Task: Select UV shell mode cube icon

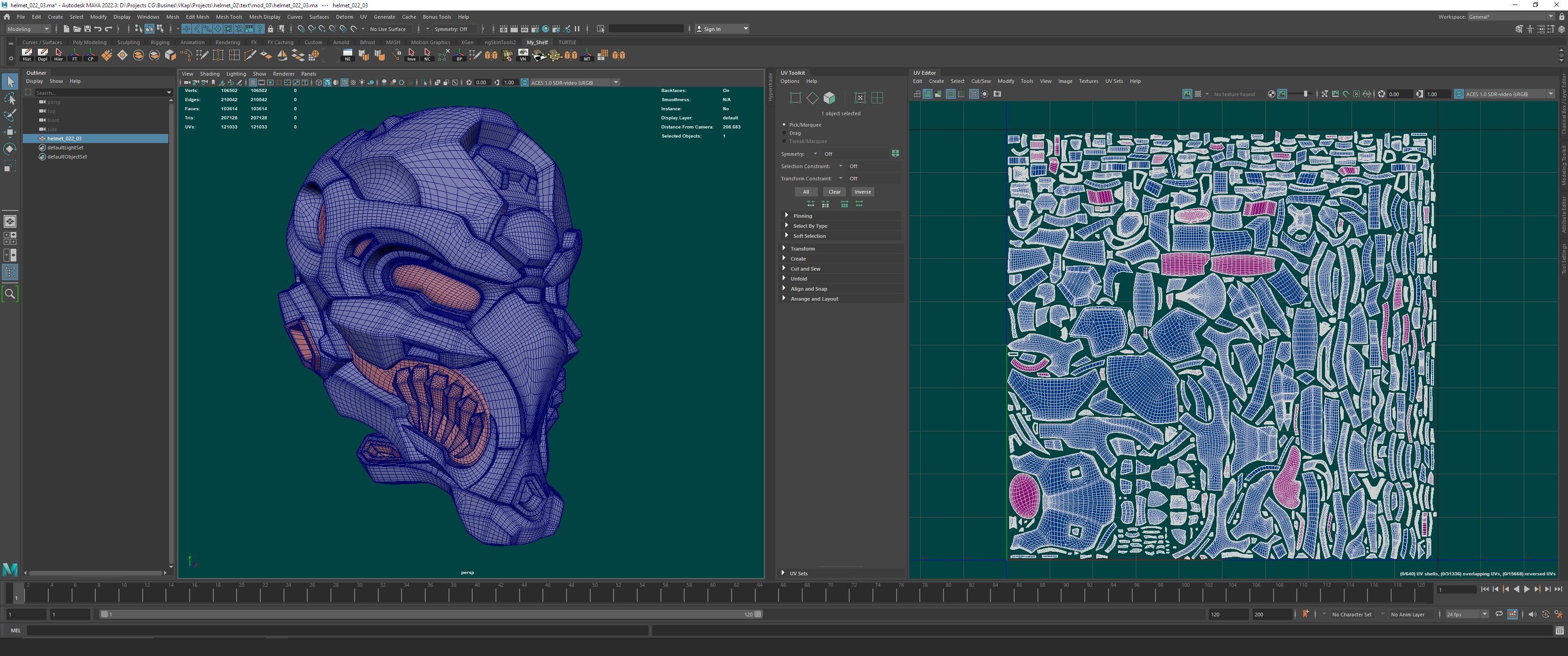Action: coord(829,98)
